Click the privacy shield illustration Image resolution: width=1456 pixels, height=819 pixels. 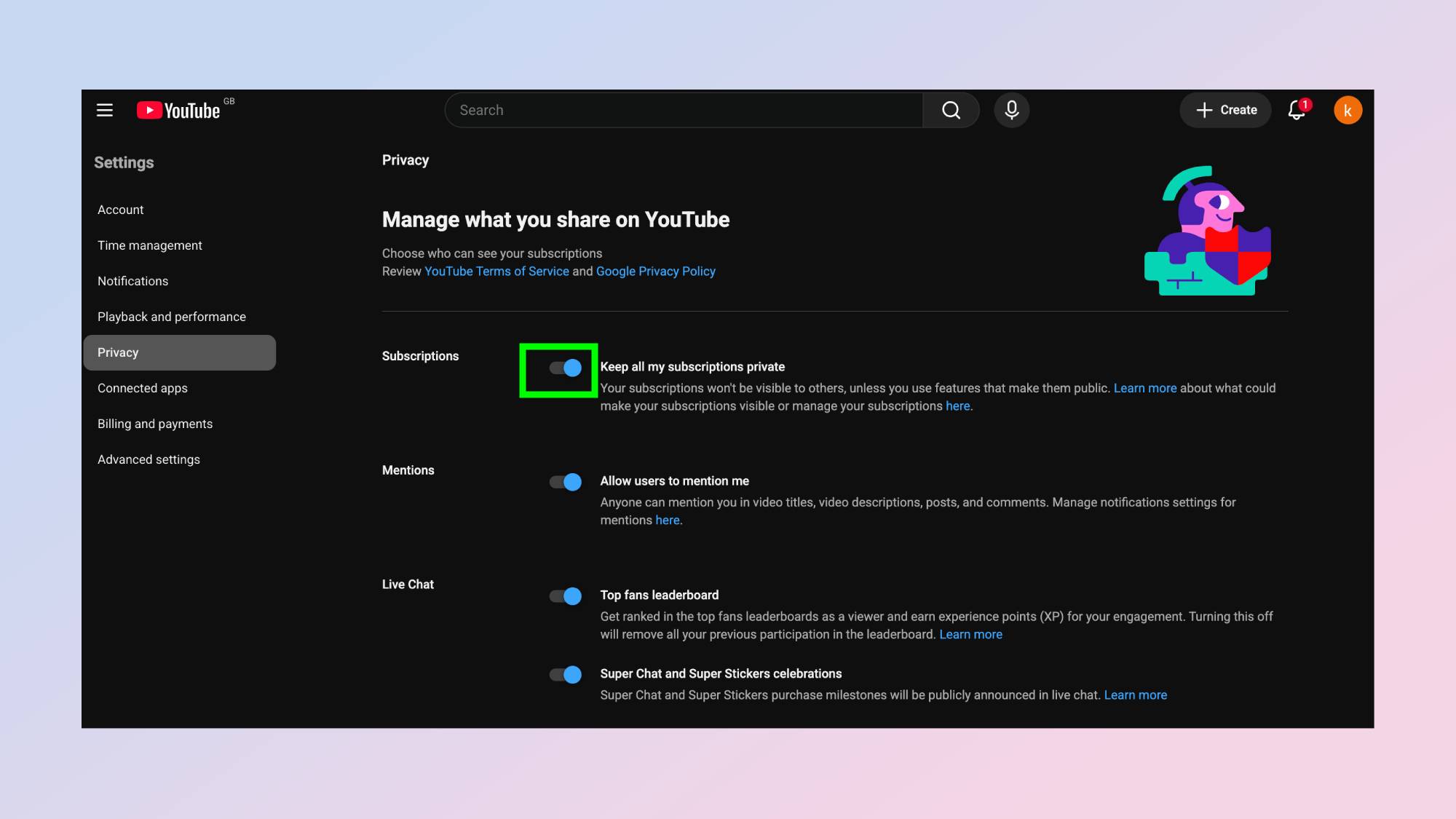click(1208, 231)
